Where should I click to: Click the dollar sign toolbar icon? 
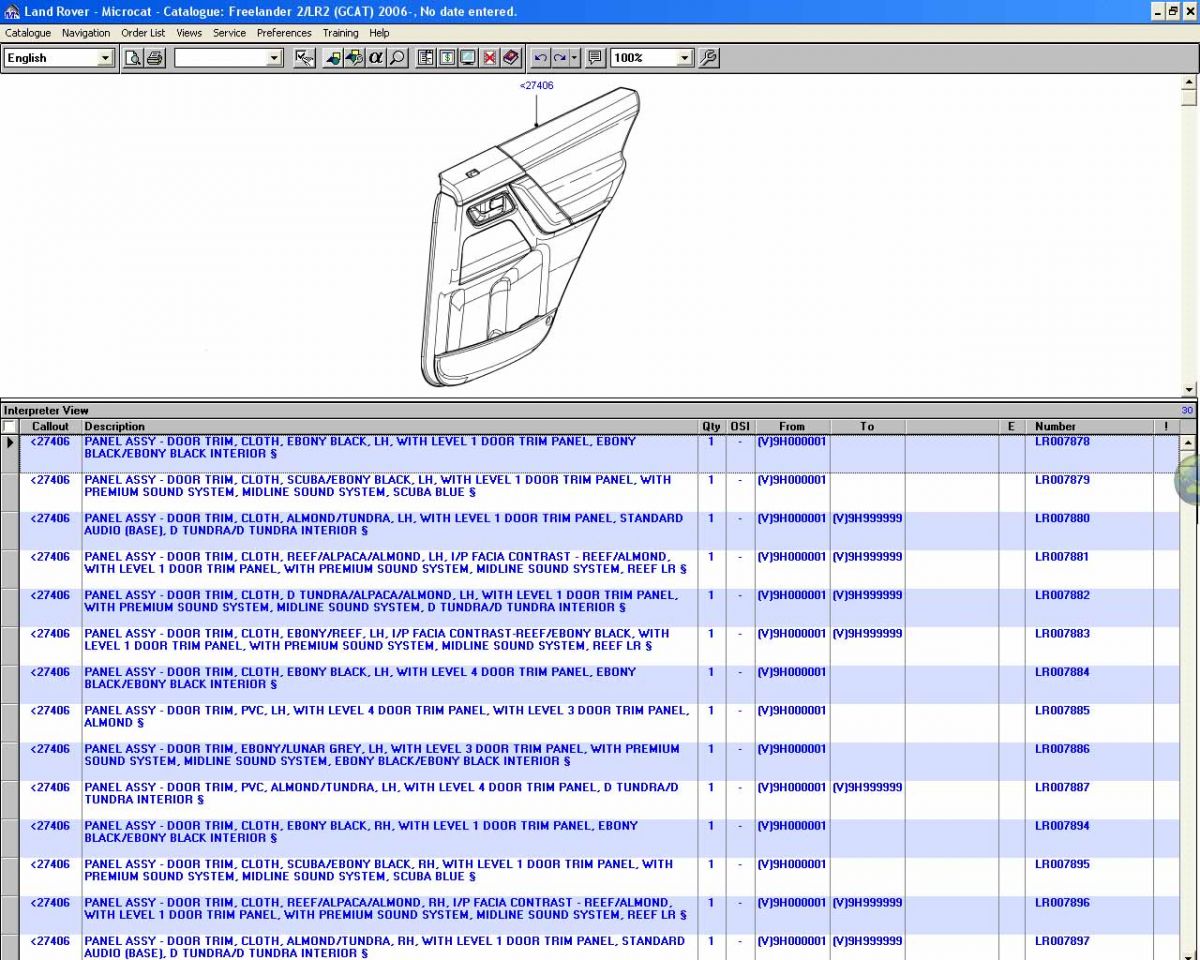coord(446,58)
